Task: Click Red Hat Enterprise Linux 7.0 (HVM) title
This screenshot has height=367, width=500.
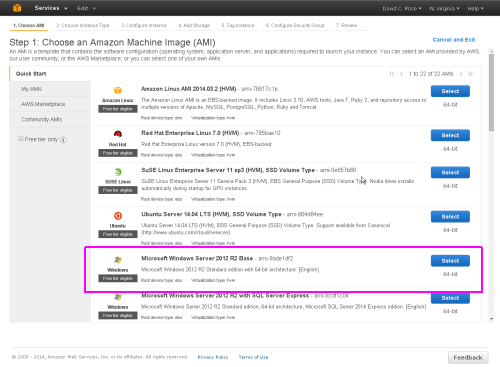Action: click(190, 133)
